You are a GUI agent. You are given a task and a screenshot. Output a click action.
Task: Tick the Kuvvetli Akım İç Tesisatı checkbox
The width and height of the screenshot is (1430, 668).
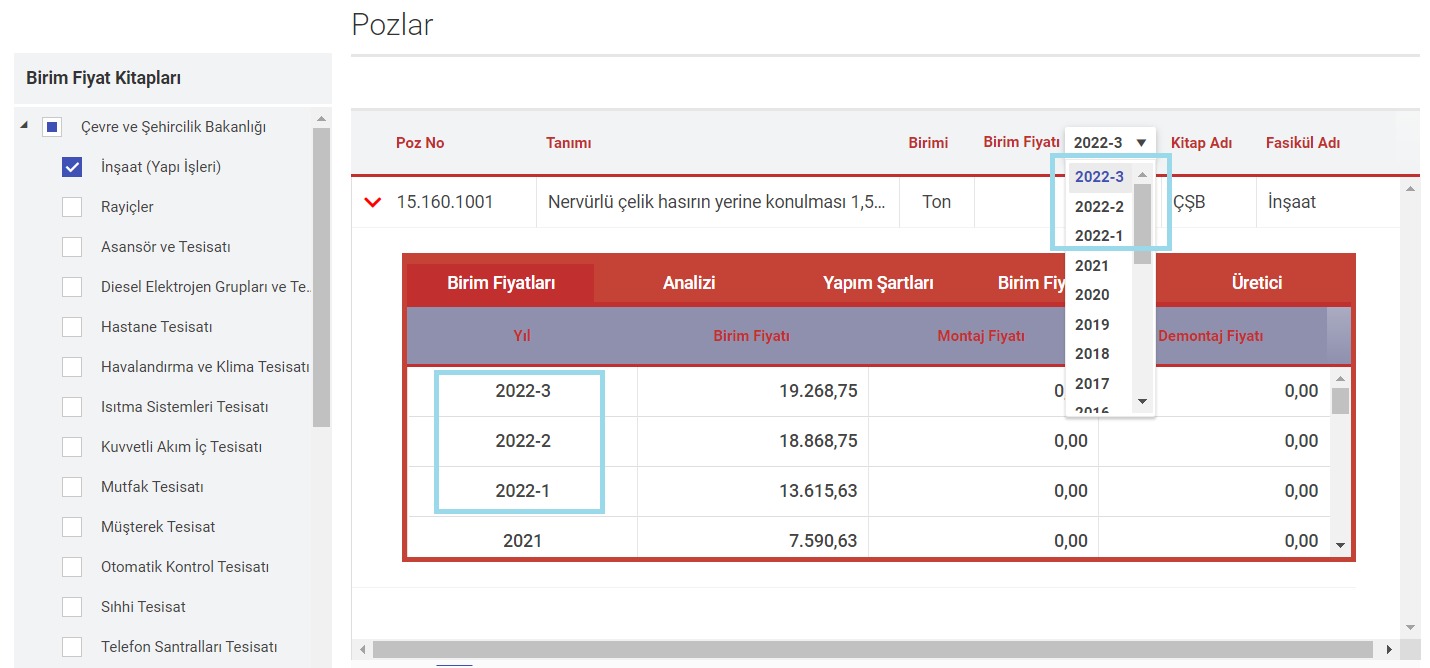[x=72, y=447]
